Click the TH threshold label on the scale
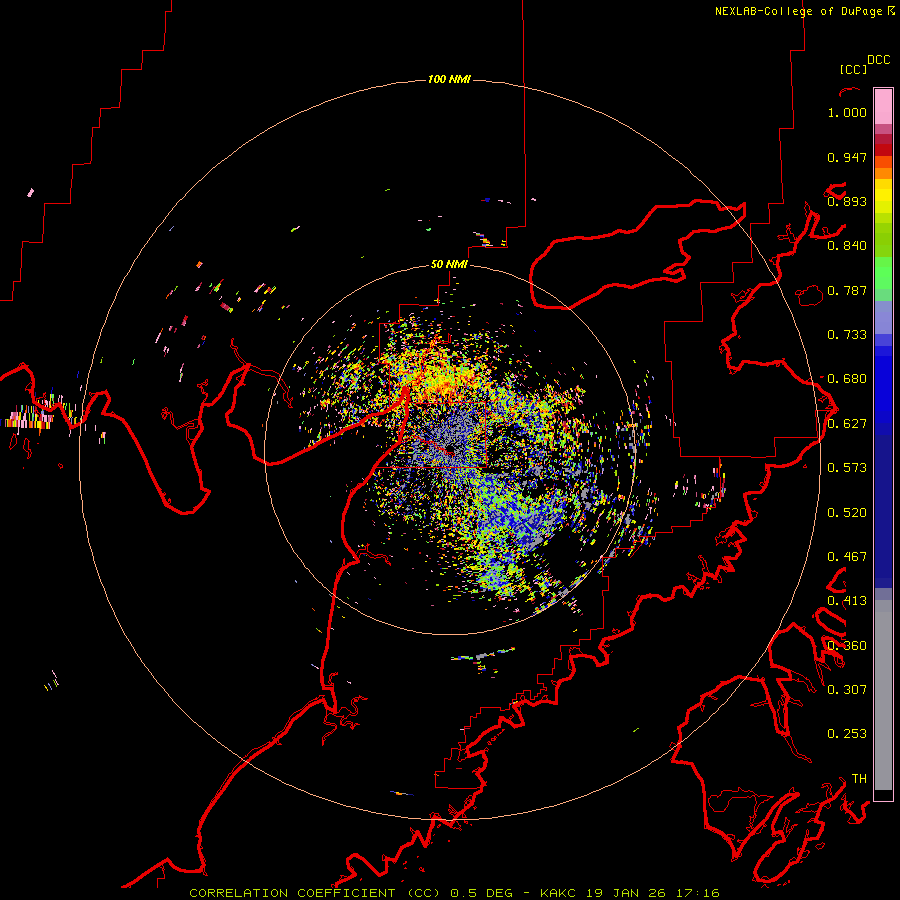900x900 pixels. tap(859, 779)
